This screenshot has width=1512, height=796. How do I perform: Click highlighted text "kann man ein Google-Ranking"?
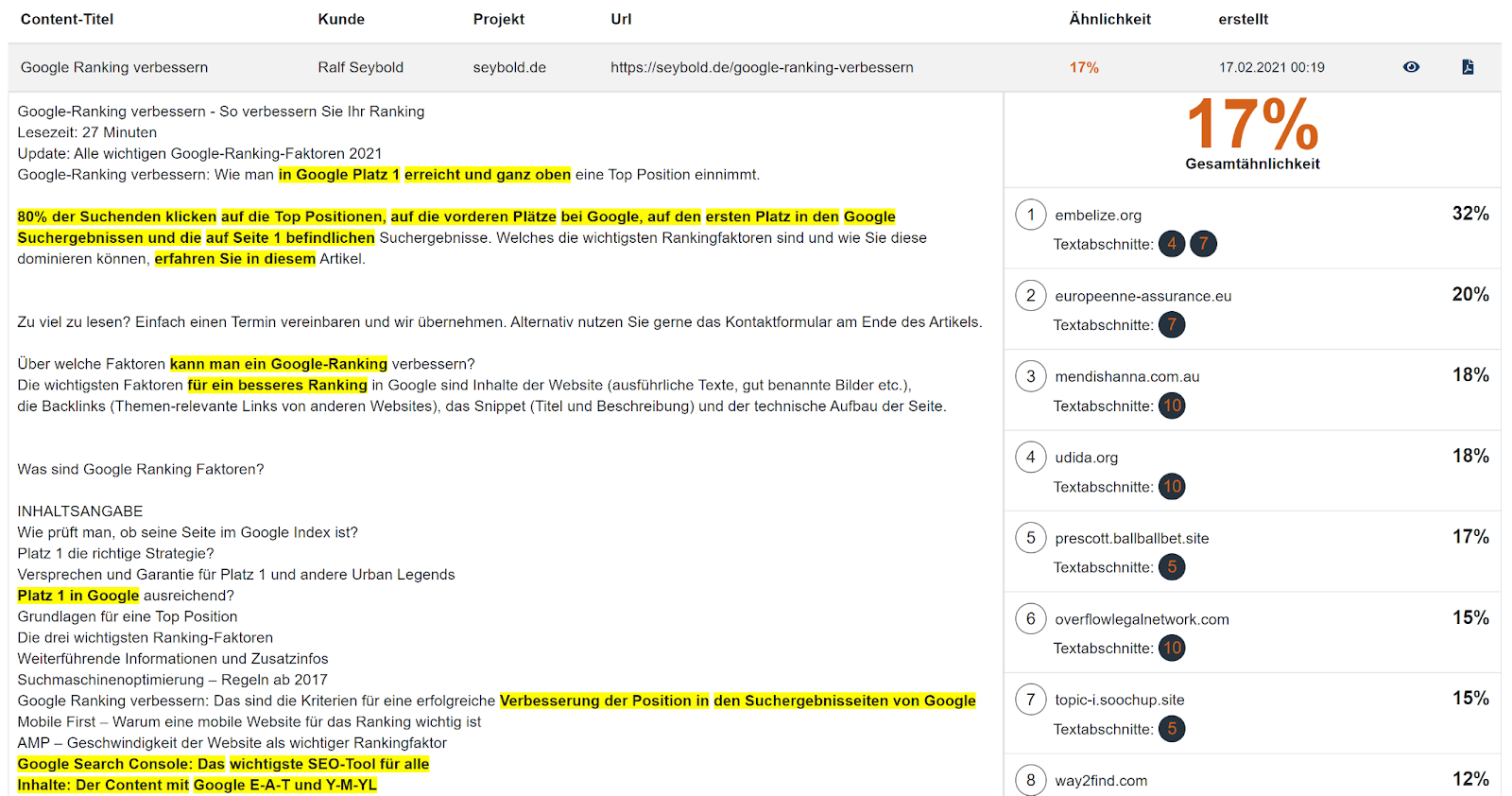click(279, 364)
